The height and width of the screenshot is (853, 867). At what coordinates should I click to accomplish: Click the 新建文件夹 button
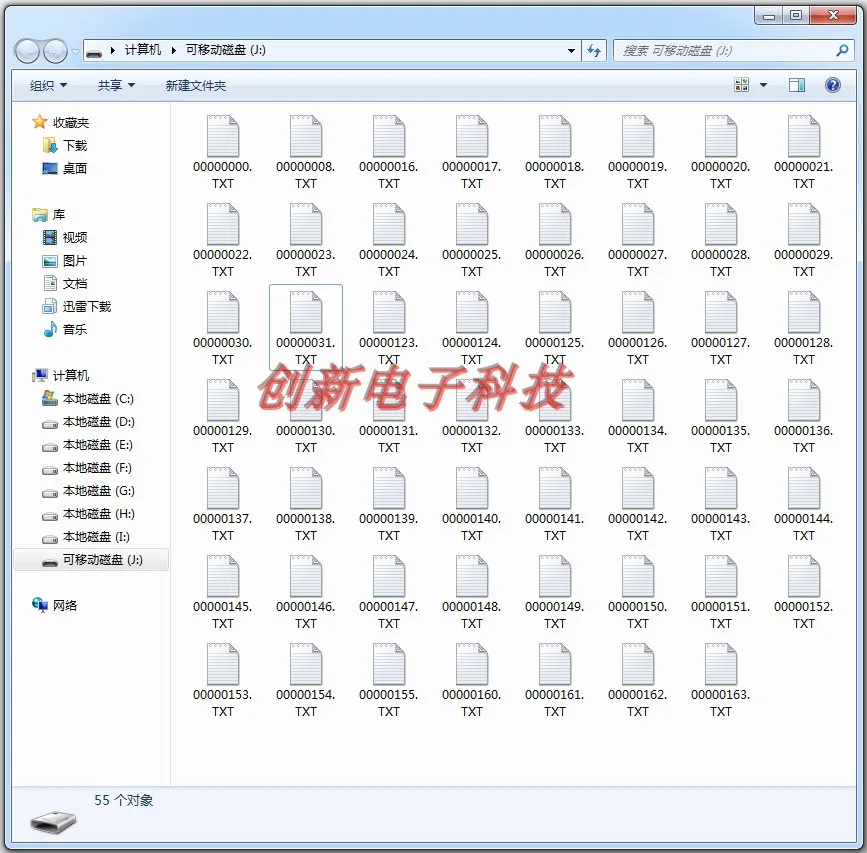click(196, 86)
